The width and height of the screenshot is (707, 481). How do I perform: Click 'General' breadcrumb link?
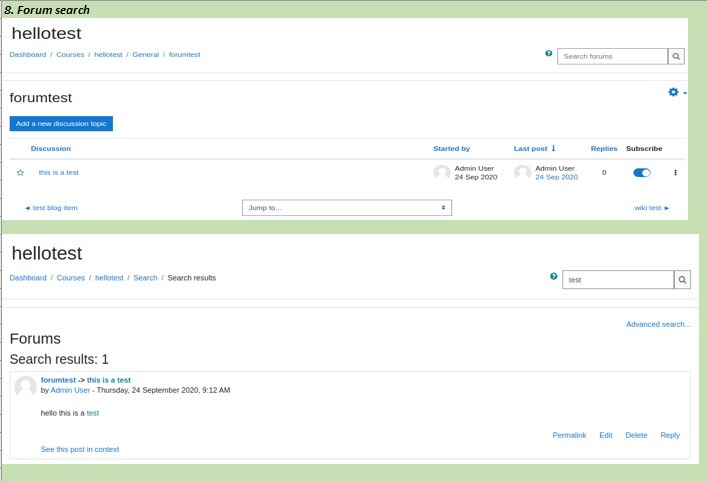(x=146, y=55)
